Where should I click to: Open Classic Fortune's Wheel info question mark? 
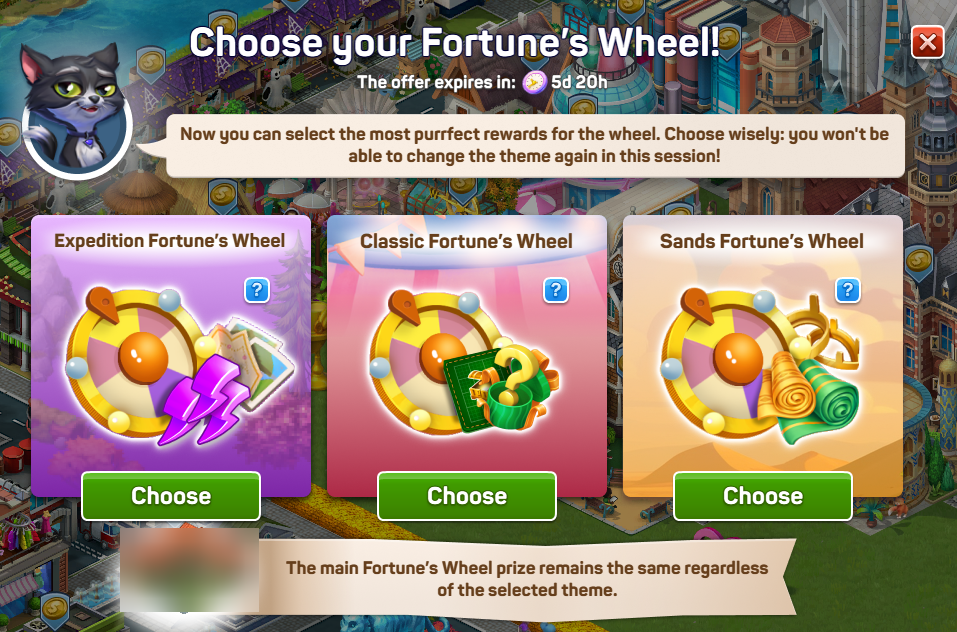point(555,290)
